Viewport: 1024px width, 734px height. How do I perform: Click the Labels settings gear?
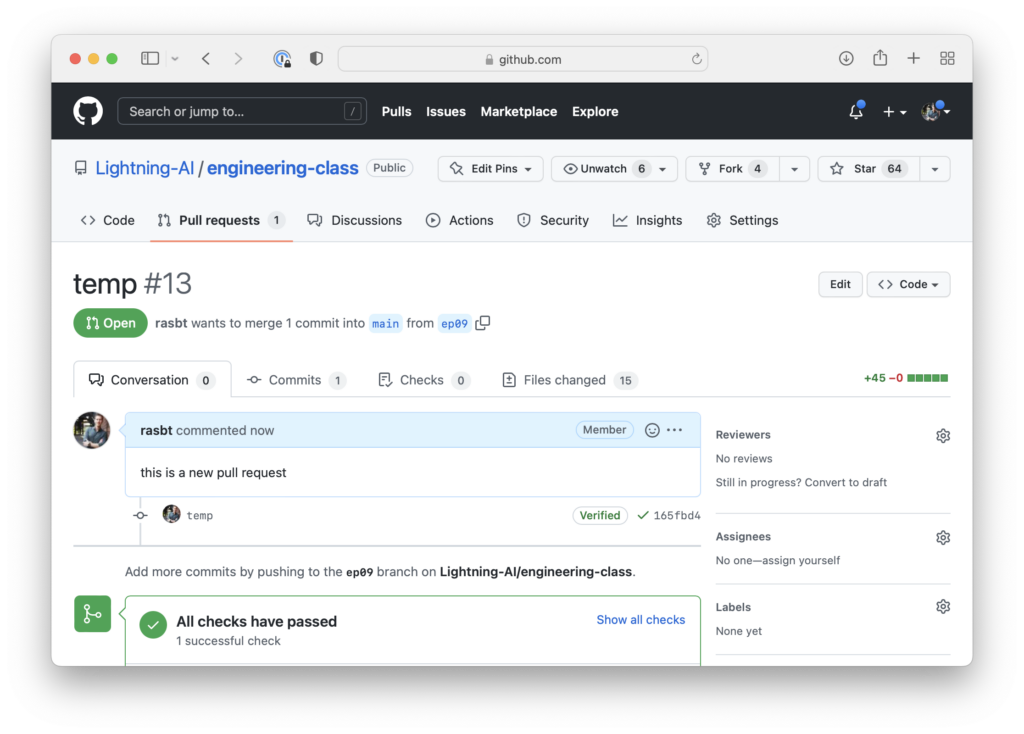click(x=942, y=606)
